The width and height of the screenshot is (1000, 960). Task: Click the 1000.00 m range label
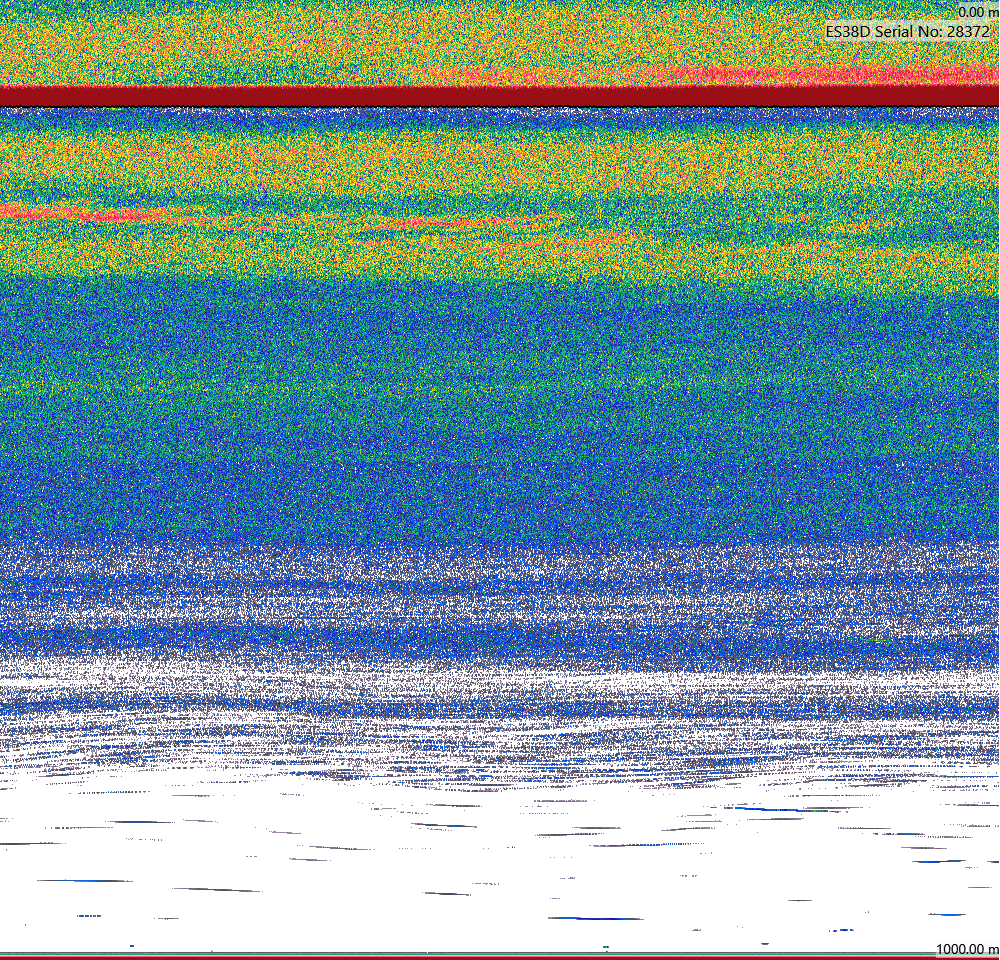pyautogui.click(x=967, y=949)
